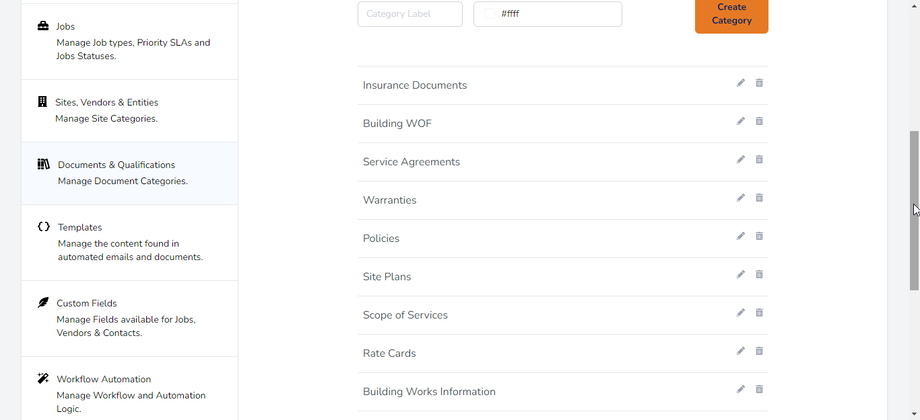Click the Templates braces icon
This screenshot has height=420, width=920.
click(x=43, y=226)
